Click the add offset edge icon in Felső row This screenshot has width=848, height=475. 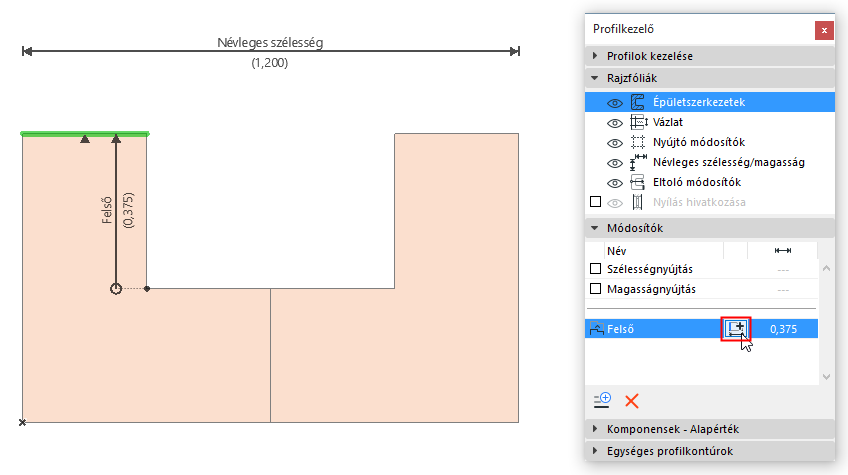pos(736,328)
